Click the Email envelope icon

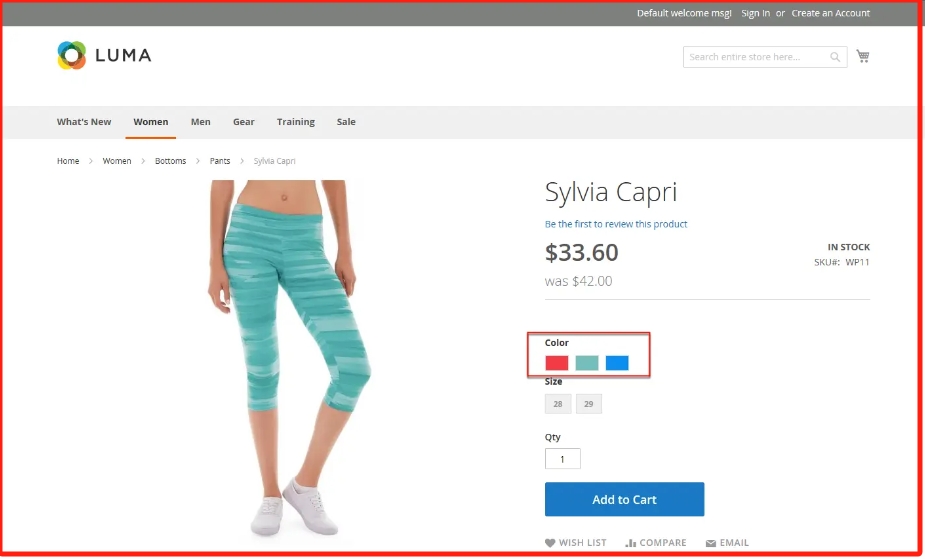pyautogui.click(x=711, y=542)
